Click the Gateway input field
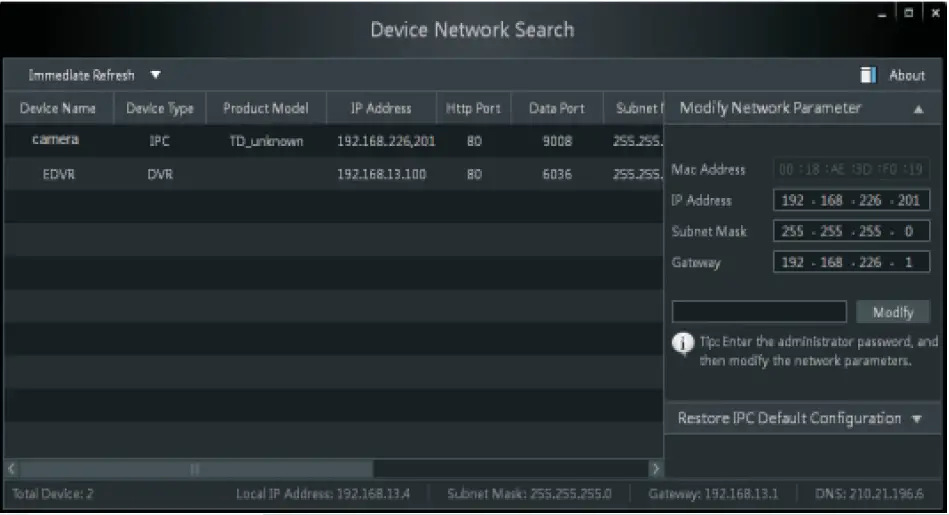The height and width of the screenshot is (515, 949). (x=852, y=263)
